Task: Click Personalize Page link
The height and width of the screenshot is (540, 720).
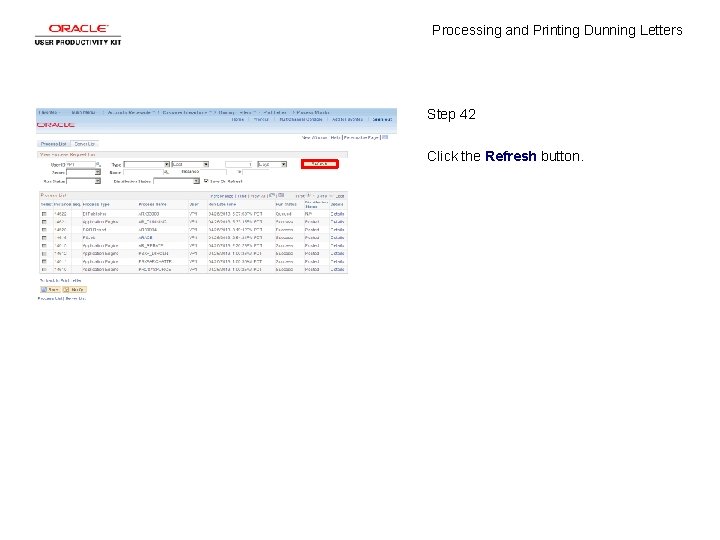Action: 361,137
